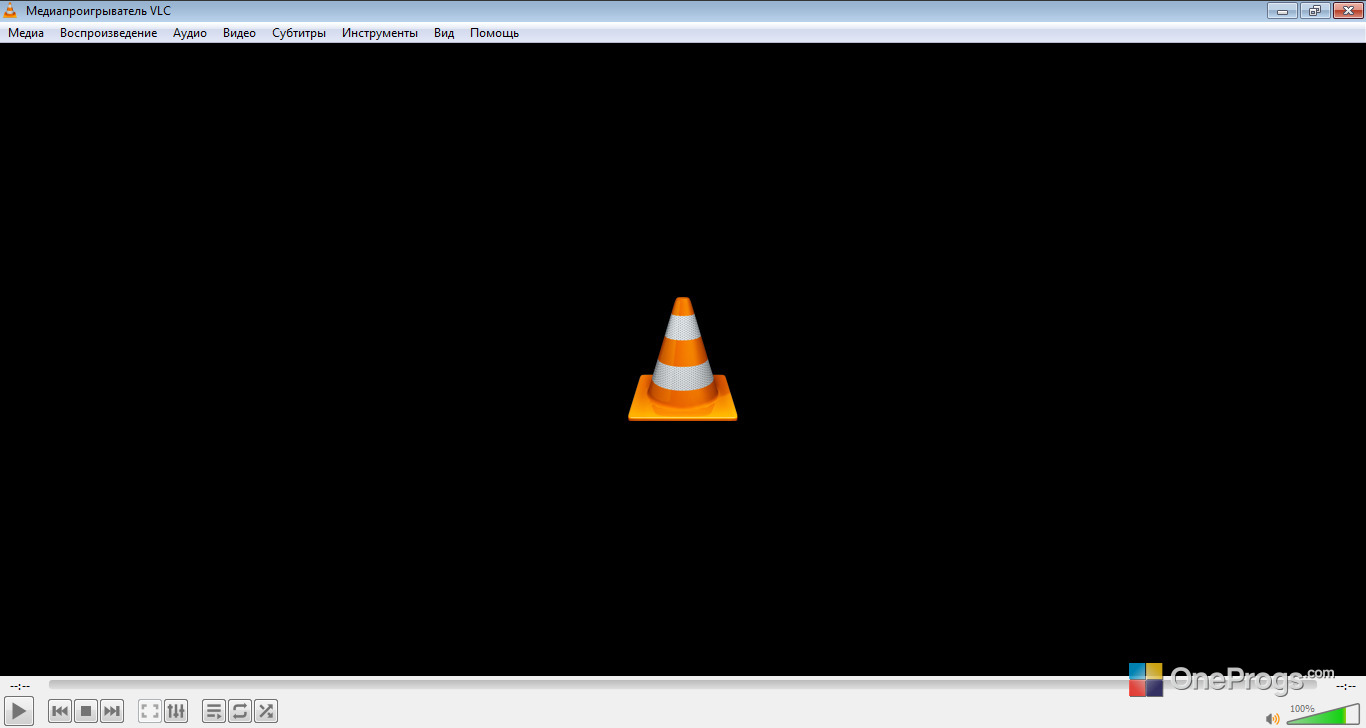The width and height of the screenshot is (1366, 728).
Task: Stop playback with the Stop button
Action: click(x=86, y=711)
